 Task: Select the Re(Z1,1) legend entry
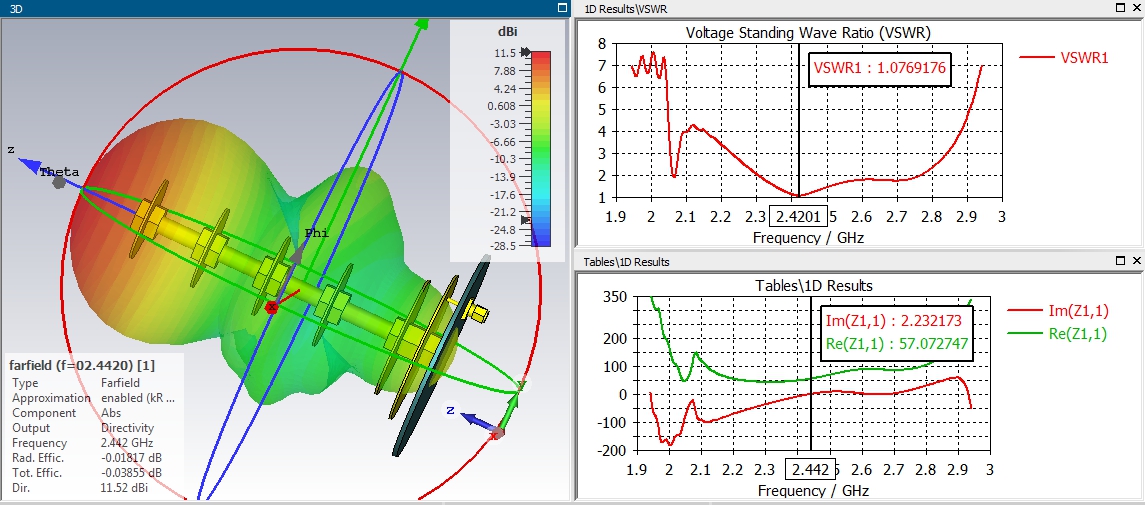click(1057, 334)
